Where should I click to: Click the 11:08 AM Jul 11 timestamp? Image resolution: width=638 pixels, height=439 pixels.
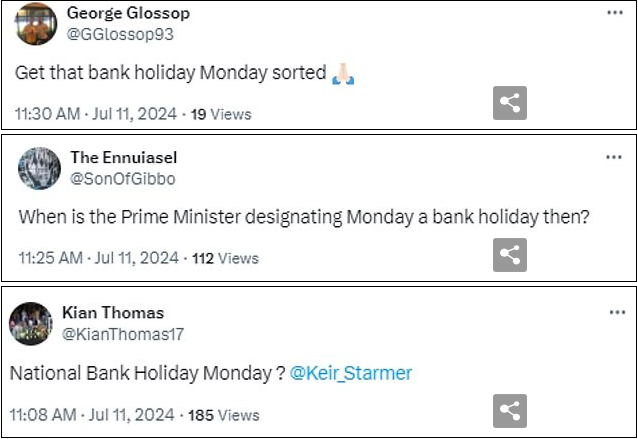coord(92,415)
